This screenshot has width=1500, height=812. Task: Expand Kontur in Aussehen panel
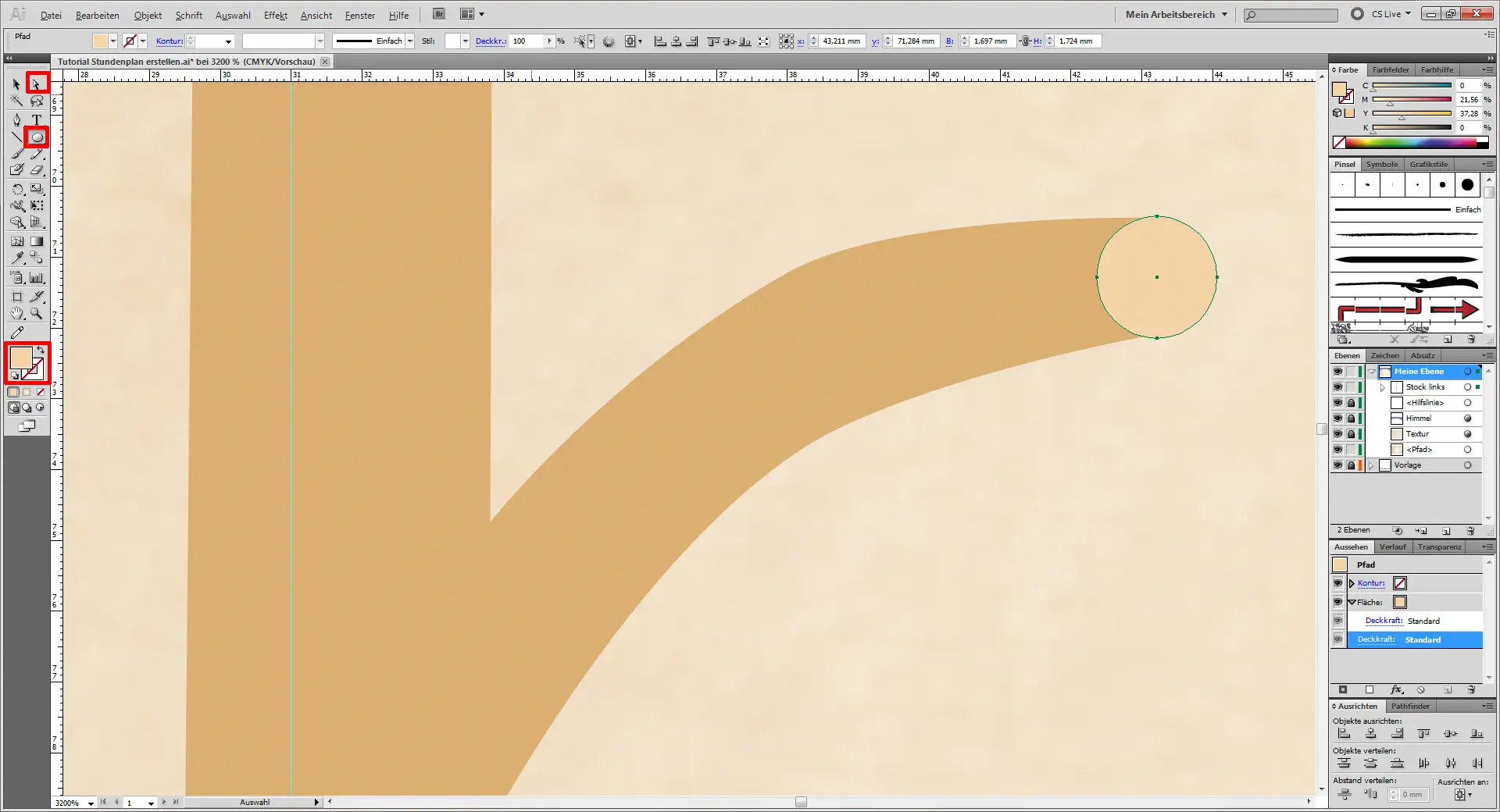pos(1352,583)
